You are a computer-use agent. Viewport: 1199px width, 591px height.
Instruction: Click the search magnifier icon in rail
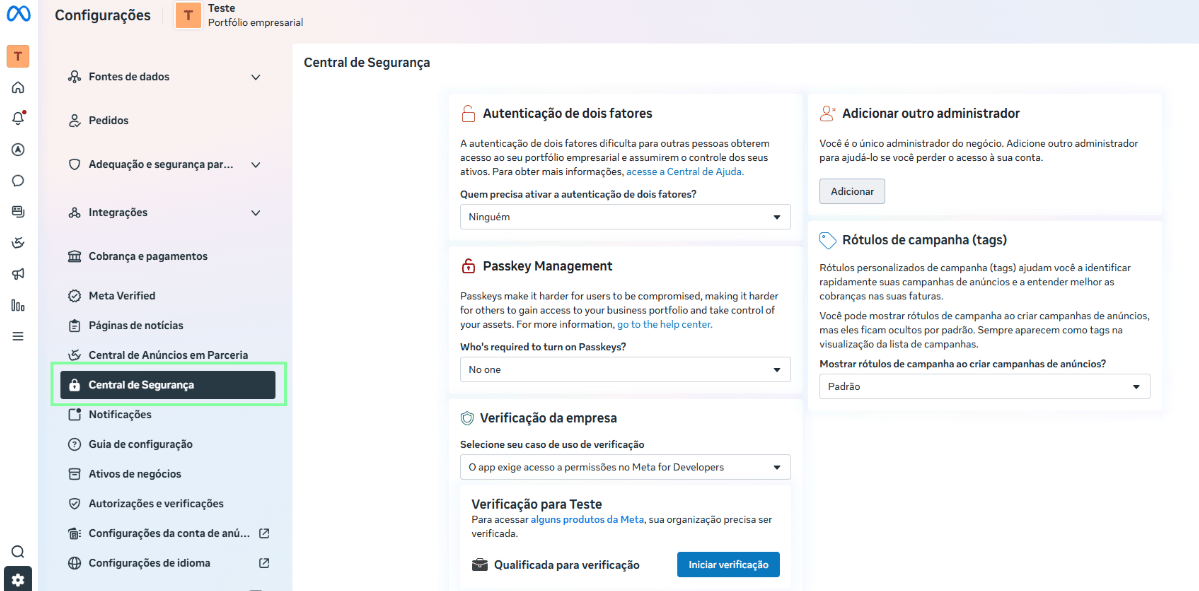click(x=18, y=551)
